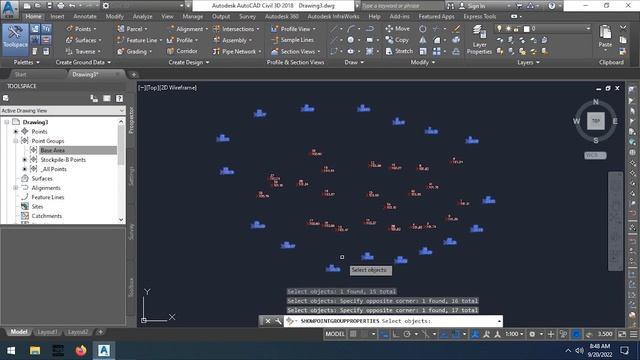Image resolution: width=640 pixels, height=360 pixels.
Task: Click the customize wrench icon in command line
Action: (278, 321)
